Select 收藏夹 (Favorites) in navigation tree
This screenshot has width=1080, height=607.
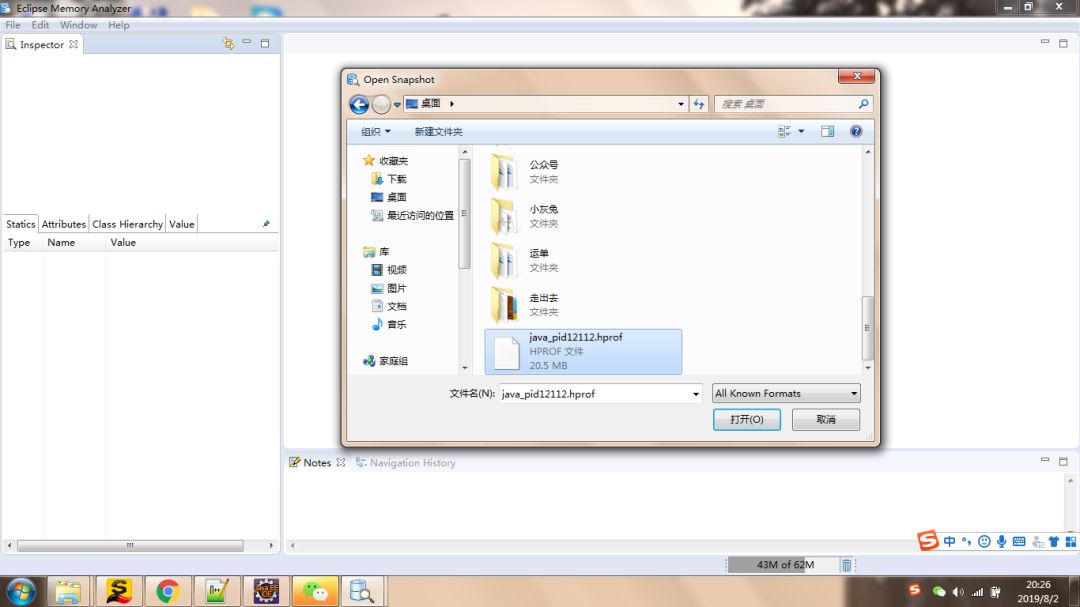[x=386, y=161]
